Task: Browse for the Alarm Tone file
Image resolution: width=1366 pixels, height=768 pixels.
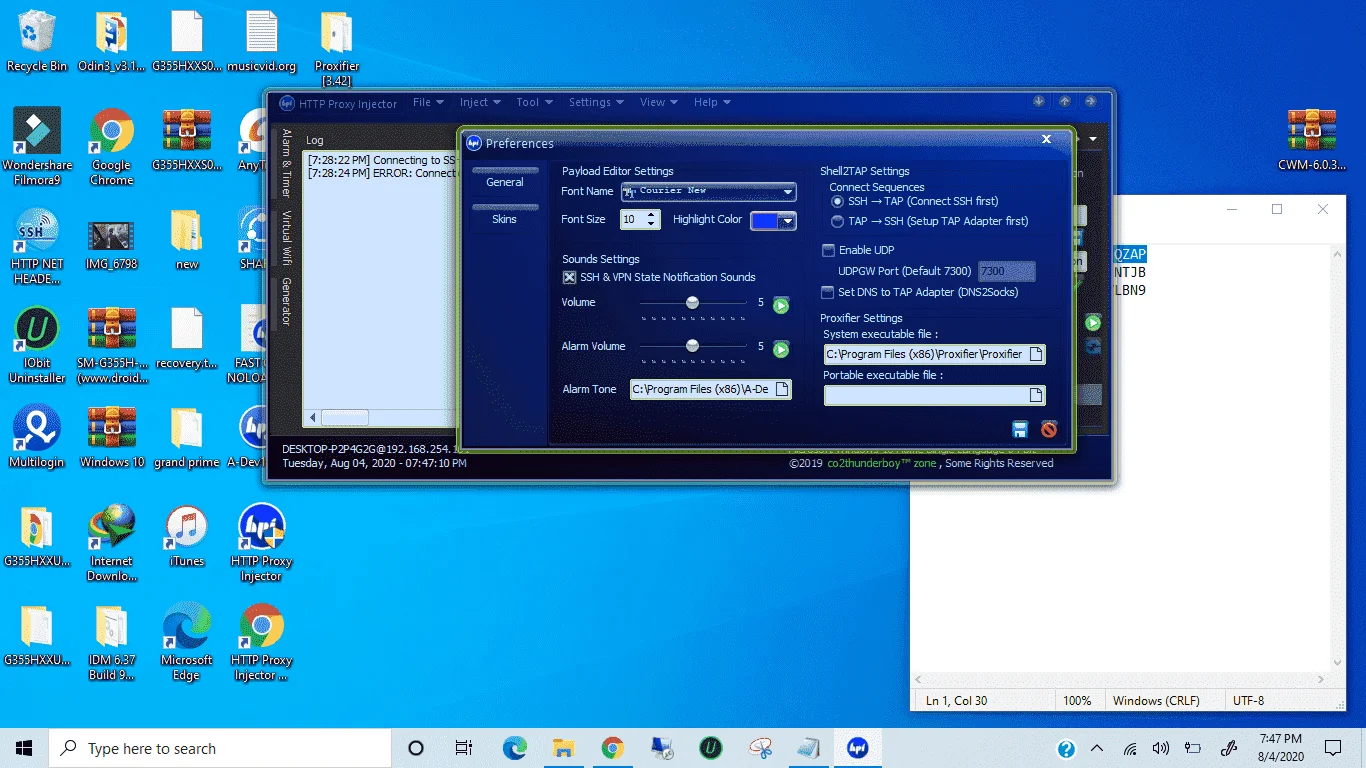Action: [x=783, y=389]
